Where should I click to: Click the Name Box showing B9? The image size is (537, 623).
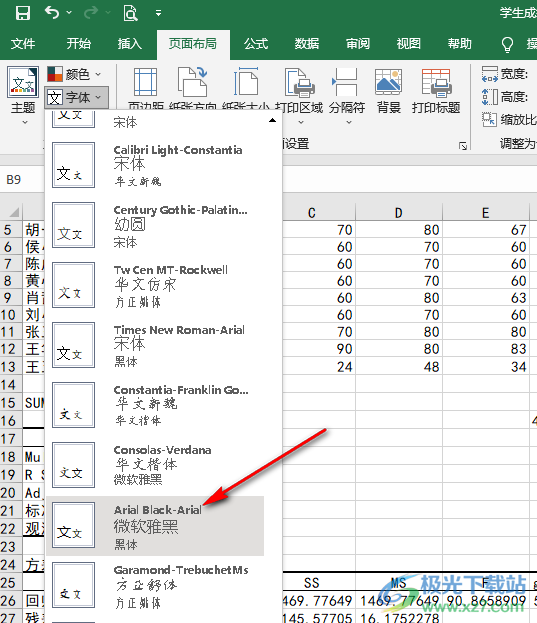tap(22, 180)
